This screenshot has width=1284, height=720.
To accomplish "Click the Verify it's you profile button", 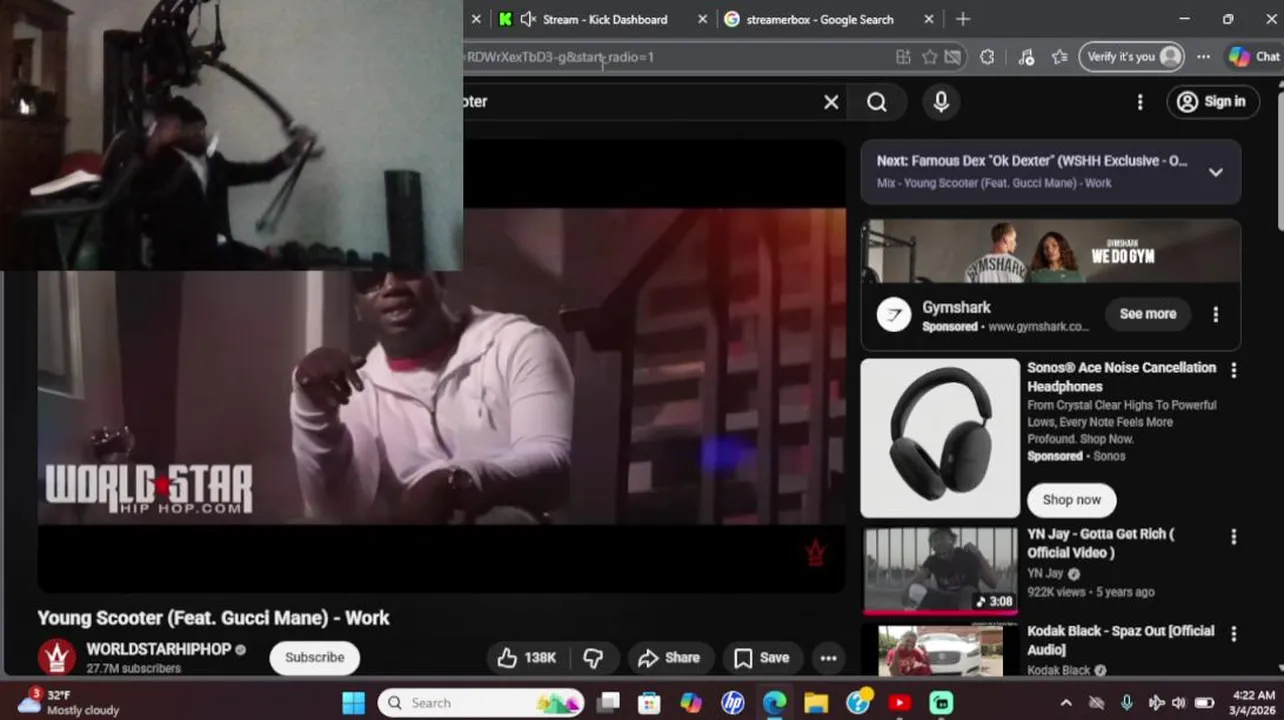I will coord(1132,57).
